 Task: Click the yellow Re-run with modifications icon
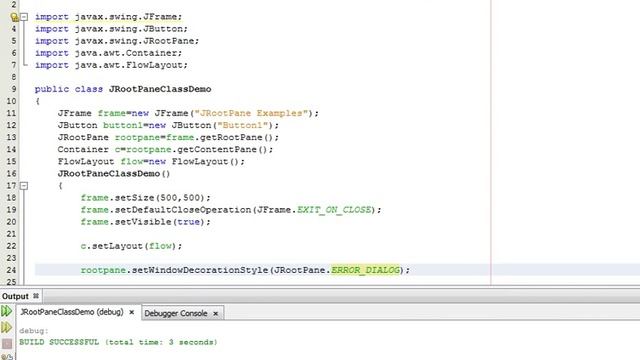(7, 327)
